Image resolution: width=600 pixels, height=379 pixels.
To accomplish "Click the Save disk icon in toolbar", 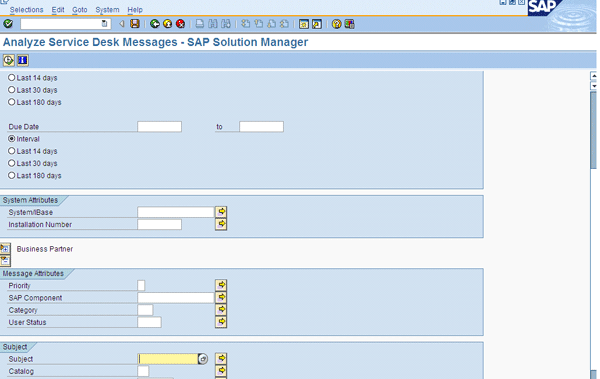I will coord(135,24).
